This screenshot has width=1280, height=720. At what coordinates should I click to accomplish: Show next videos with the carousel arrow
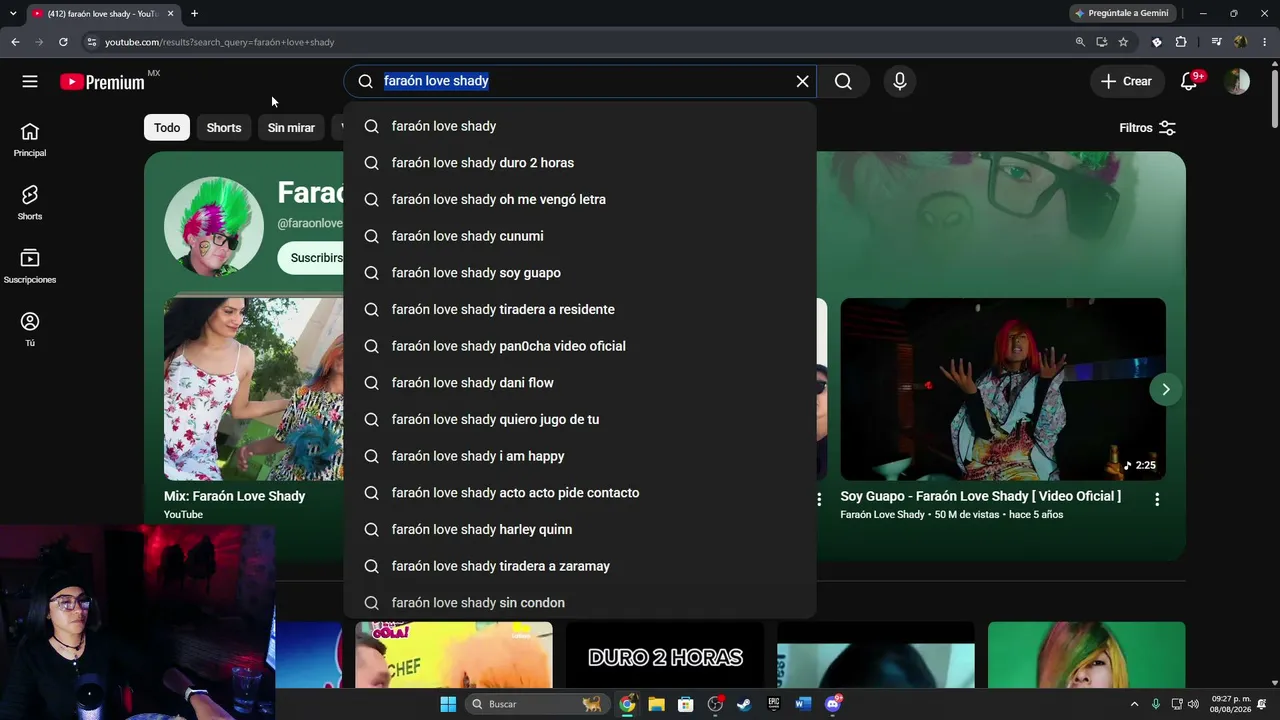pyautogui.click(x=1165, y=389)
